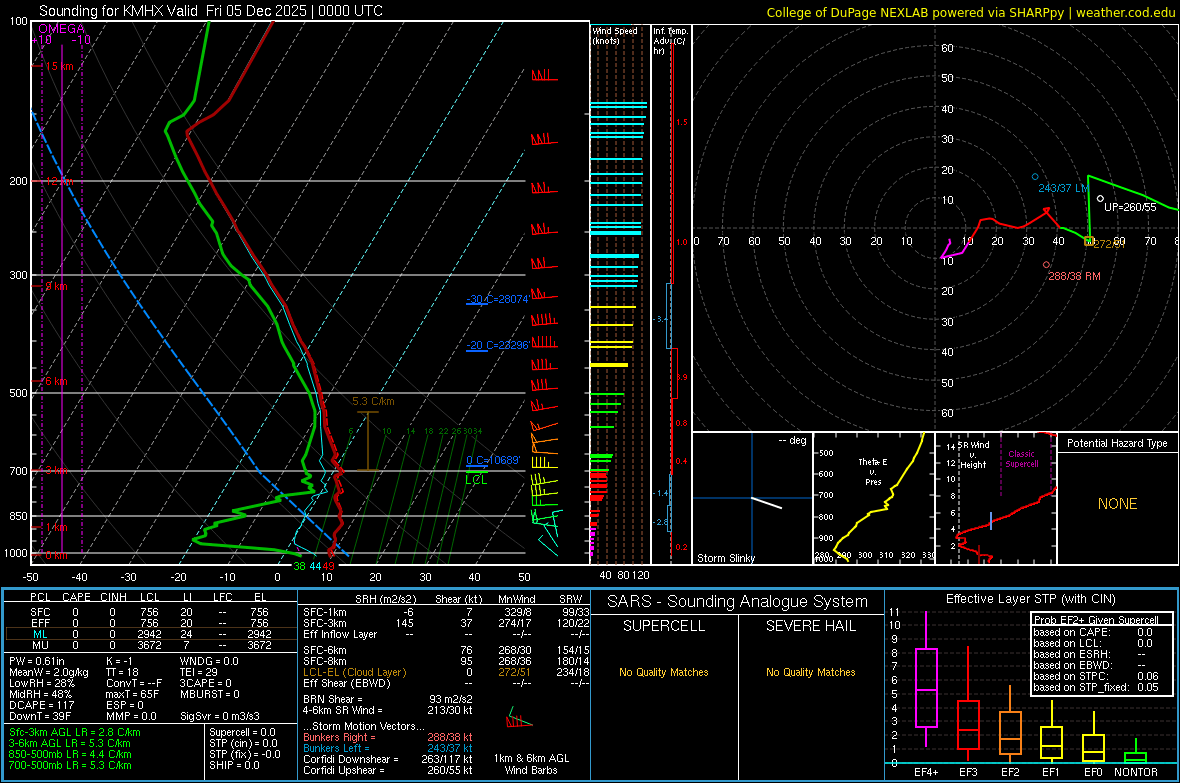The image size is (1180, 783).
Task: Select the 'Wind Speed (knots)' panel header
Action: (x=614, y=35)
